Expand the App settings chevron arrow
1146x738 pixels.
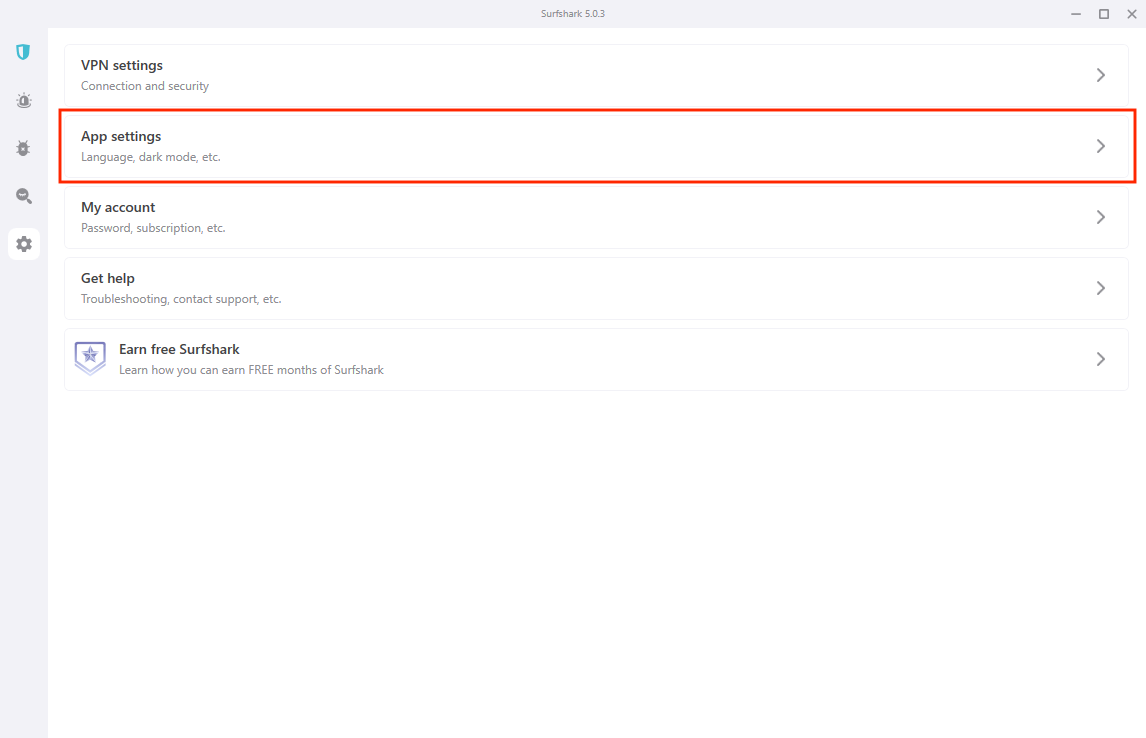[x=1100, y=146]
